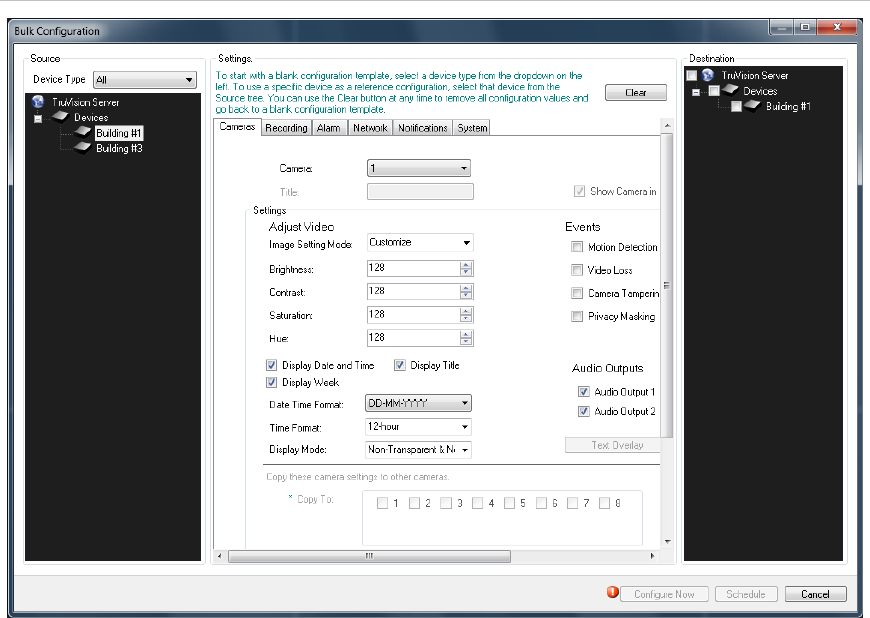Screen dimensions: 870x618
Task: Check Copy To camera 8 box
Action: coord(604,503)
